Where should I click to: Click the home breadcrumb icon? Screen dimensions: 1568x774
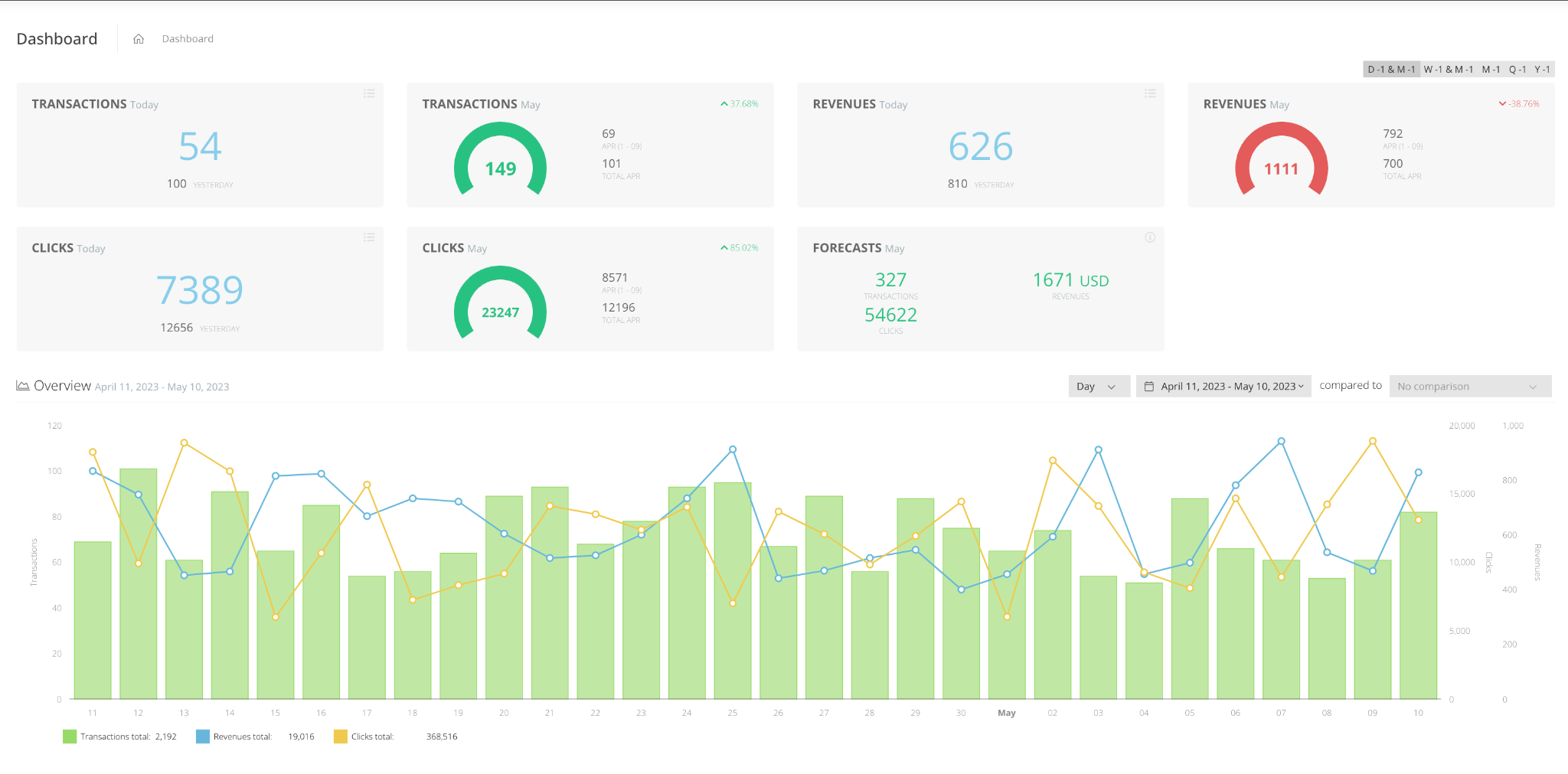tap(139, 39)
